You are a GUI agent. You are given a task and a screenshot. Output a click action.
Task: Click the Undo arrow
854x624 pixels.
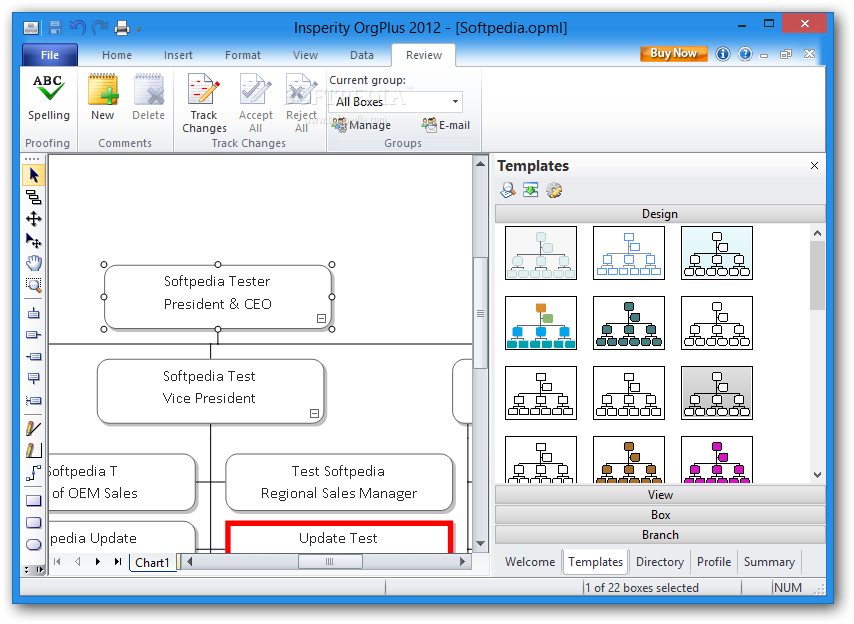pos(77,27)
